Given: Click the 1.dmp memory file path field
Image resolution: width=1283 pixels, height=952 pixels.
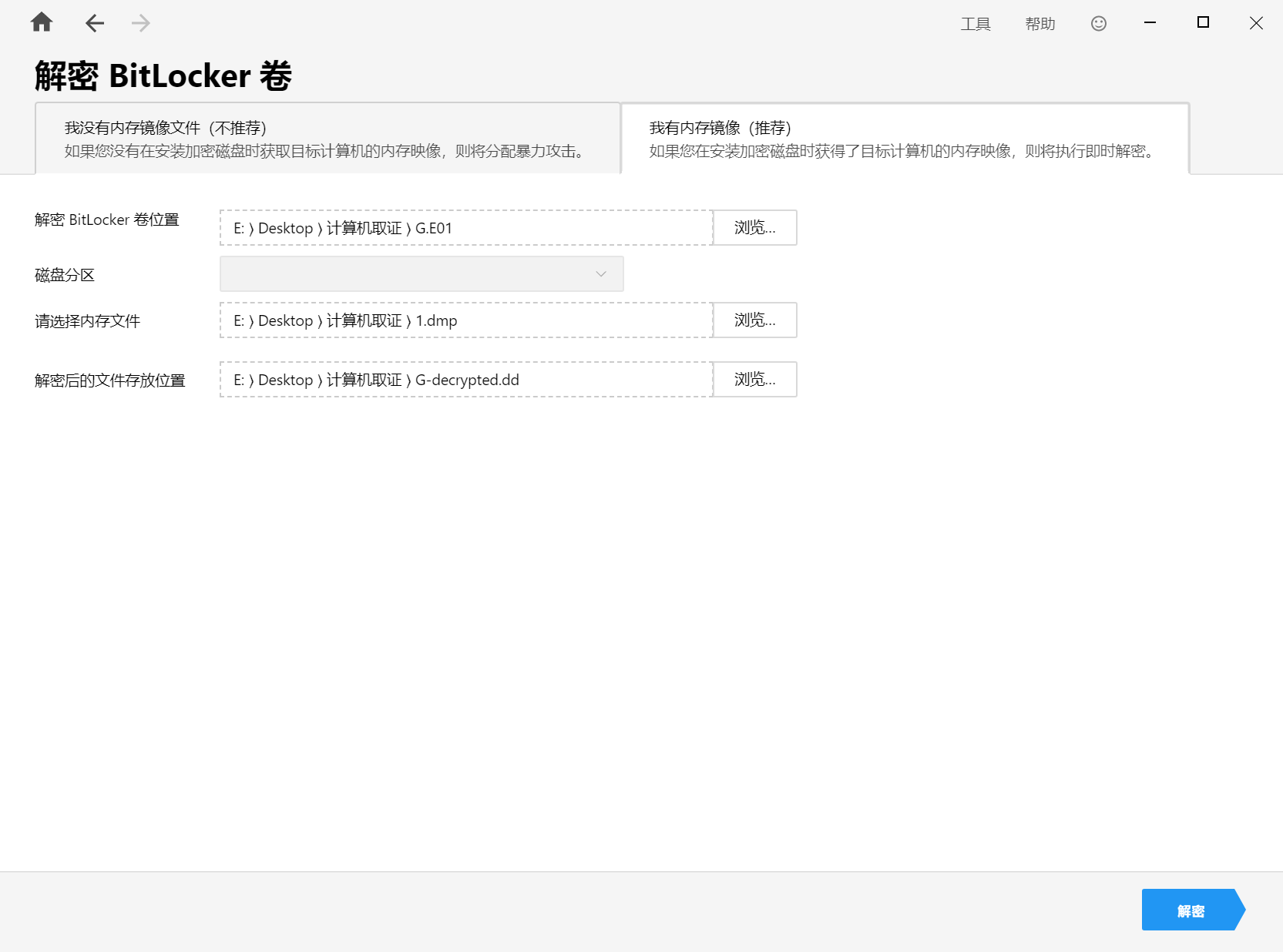Looking at the screenshot, I should [466, 320].
